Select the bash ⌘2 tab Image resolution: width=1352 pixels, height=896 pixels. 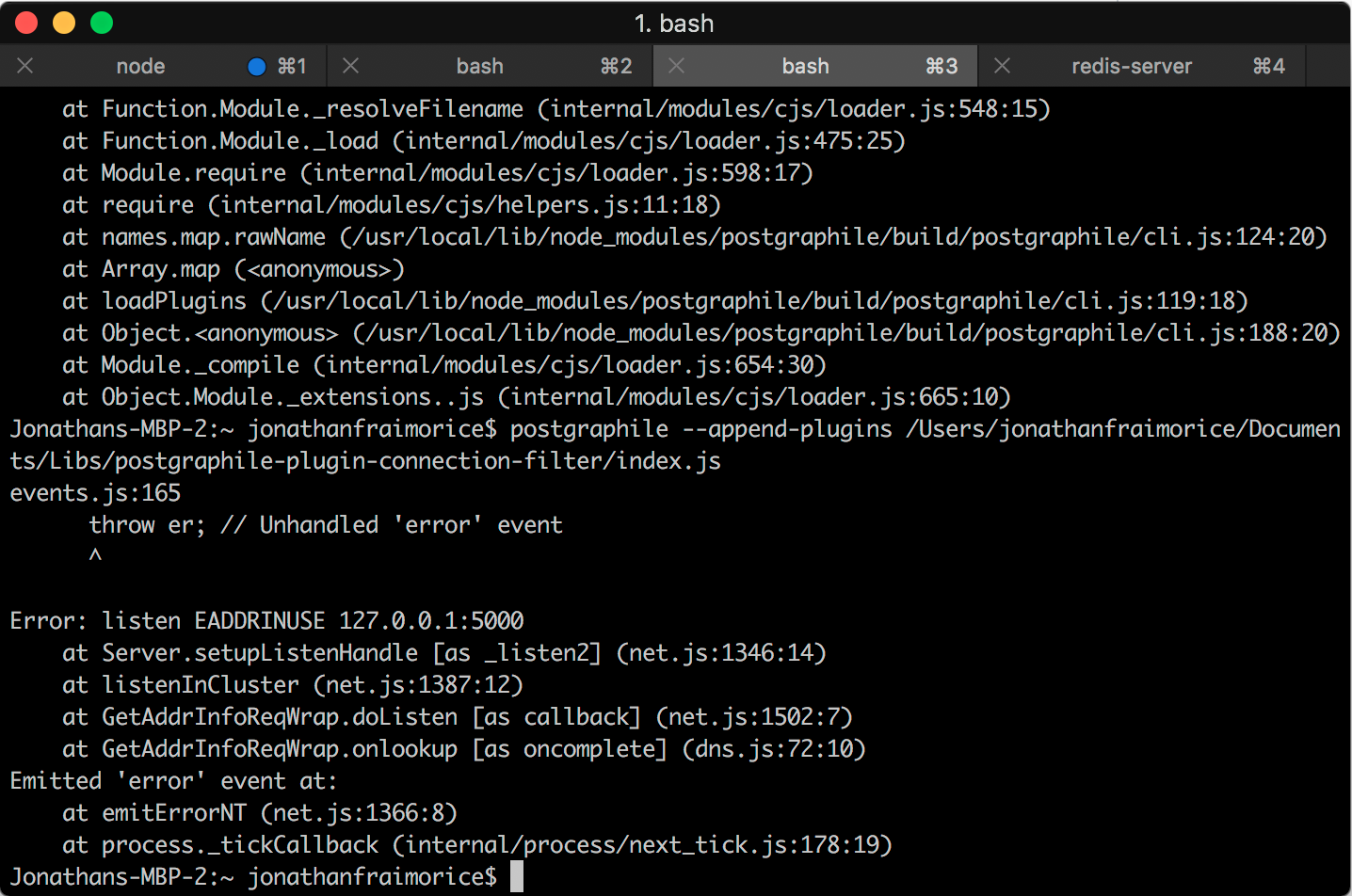[x=480, y=66]
